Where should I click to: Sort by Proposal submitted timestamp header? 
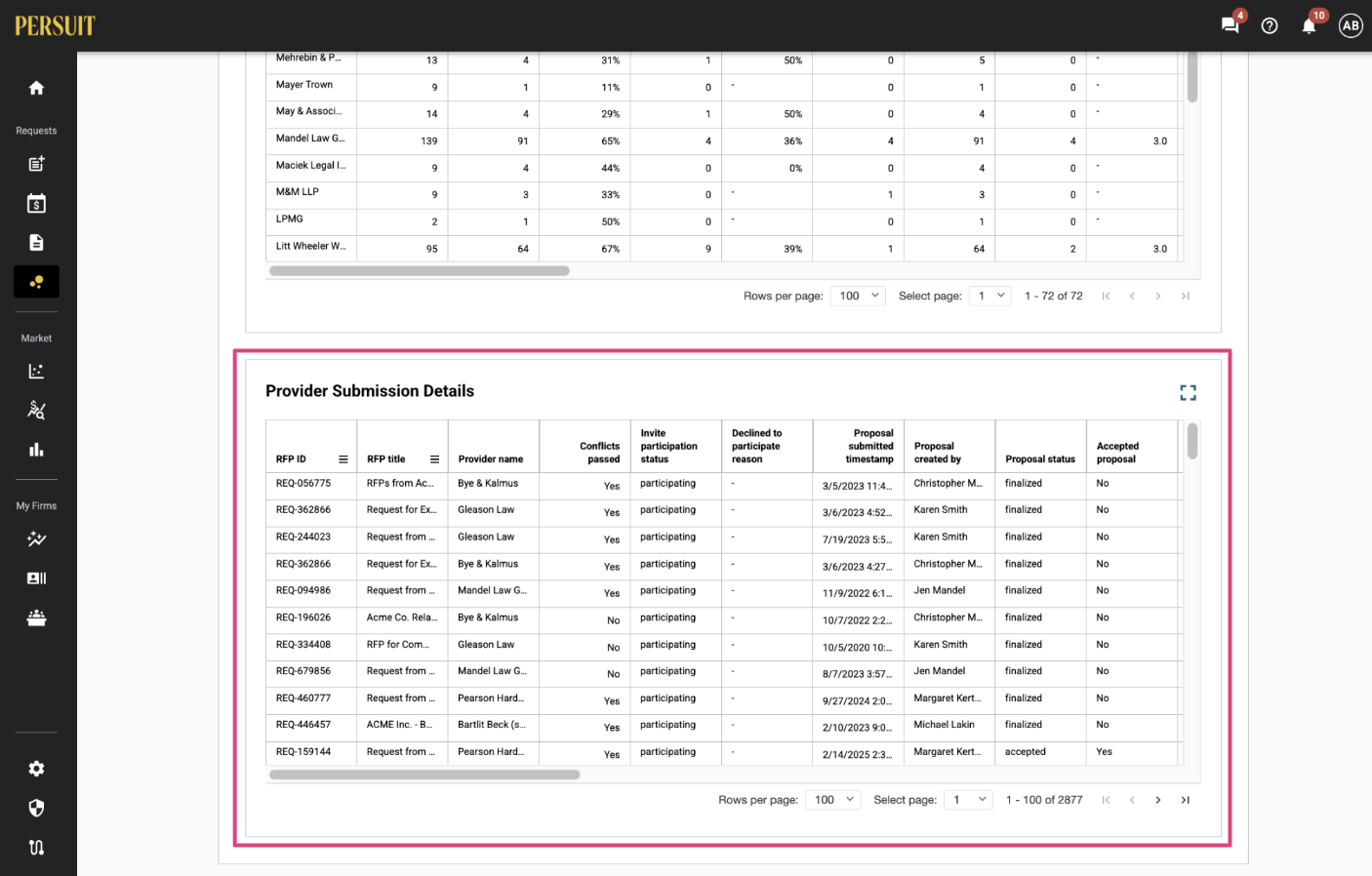click(x=869, y=446)
